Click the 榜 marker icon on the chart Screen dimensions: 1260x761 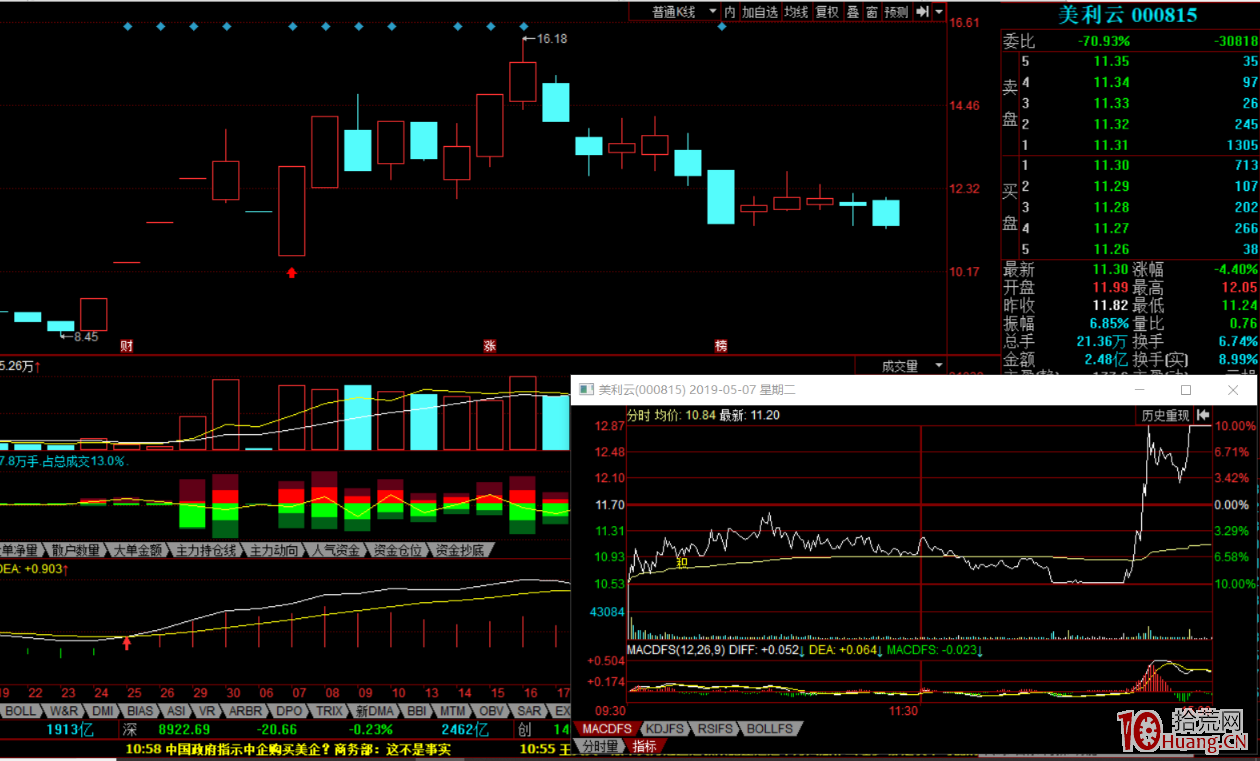[x=721, y=346]
